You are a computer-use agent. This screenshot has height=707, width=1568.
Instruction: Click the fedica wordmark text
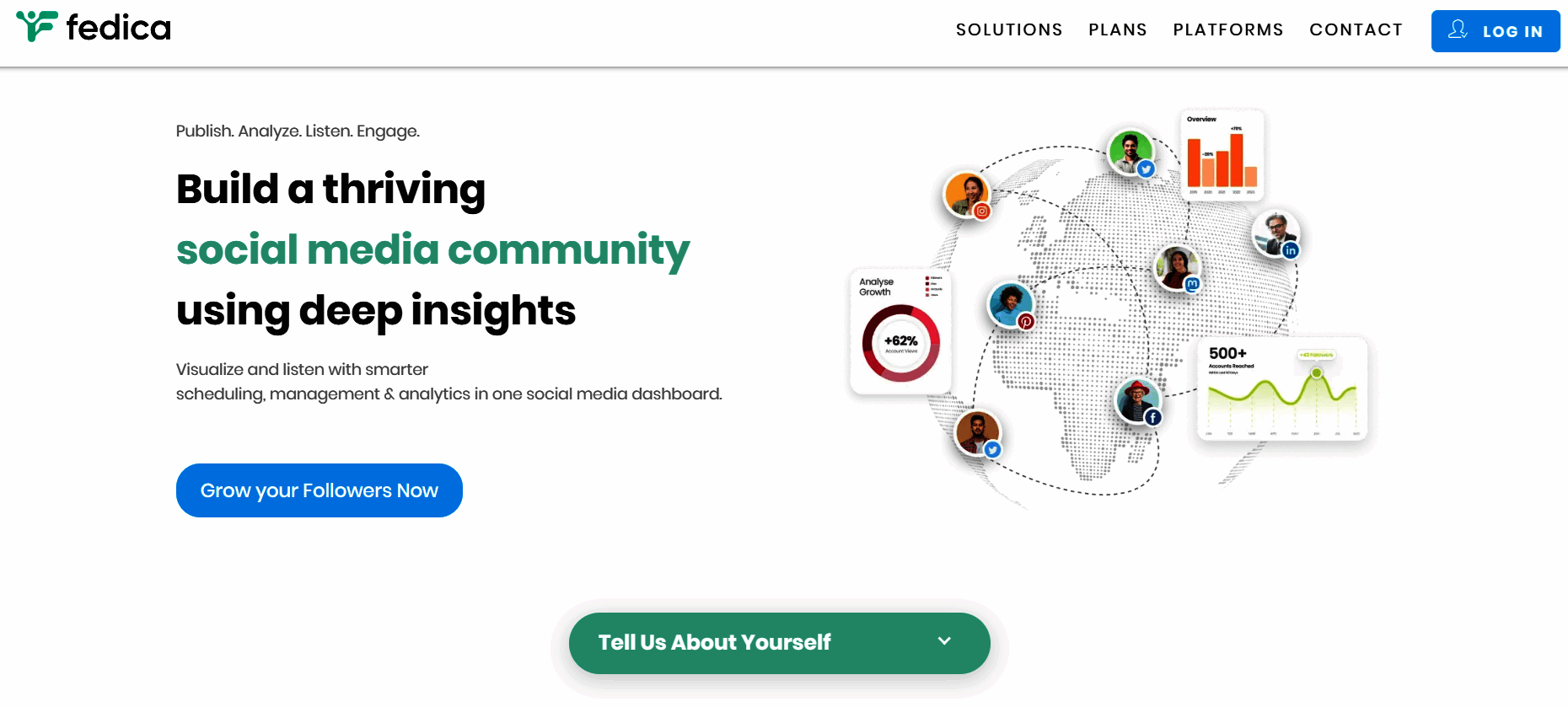click(119, 28)
